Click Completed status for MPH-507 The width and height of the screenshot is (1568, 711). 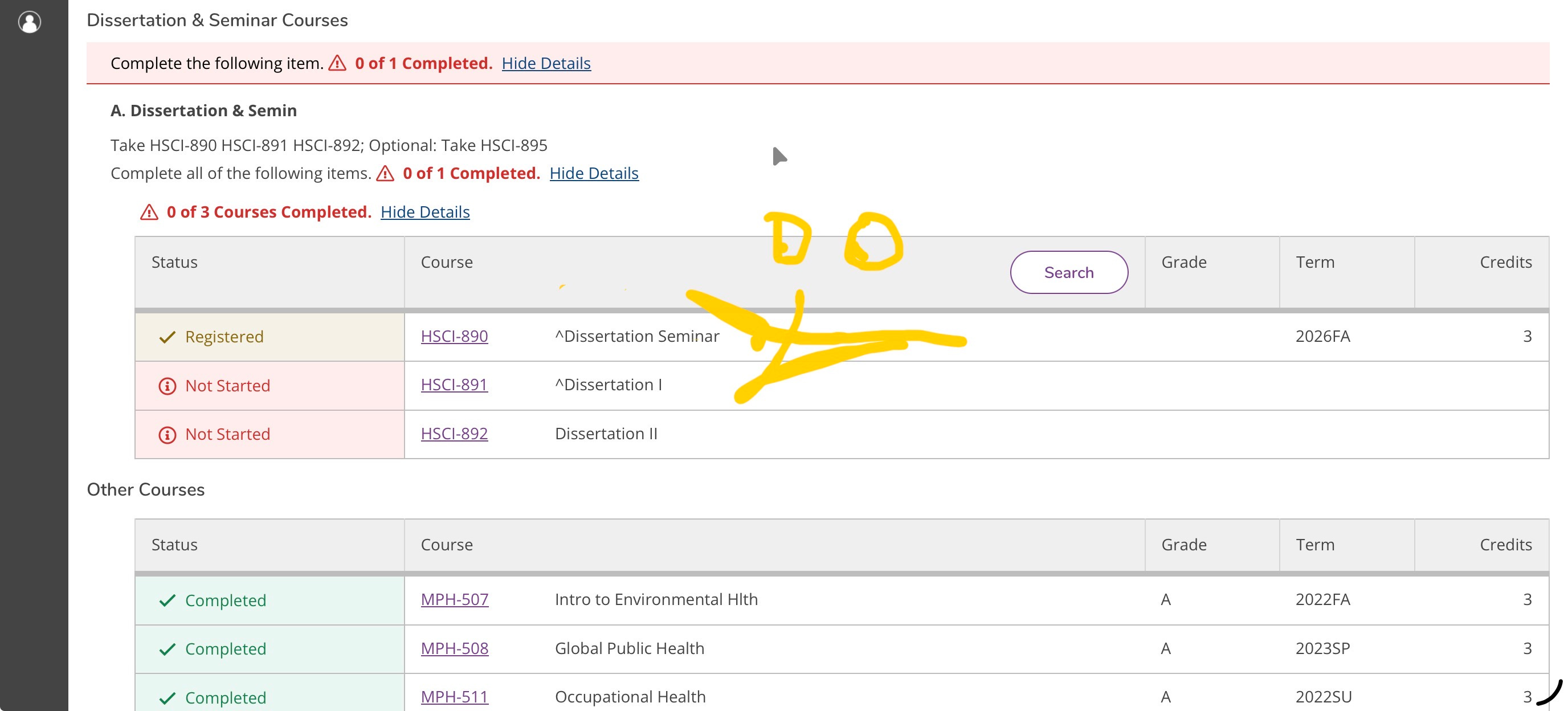pos(225,601)
